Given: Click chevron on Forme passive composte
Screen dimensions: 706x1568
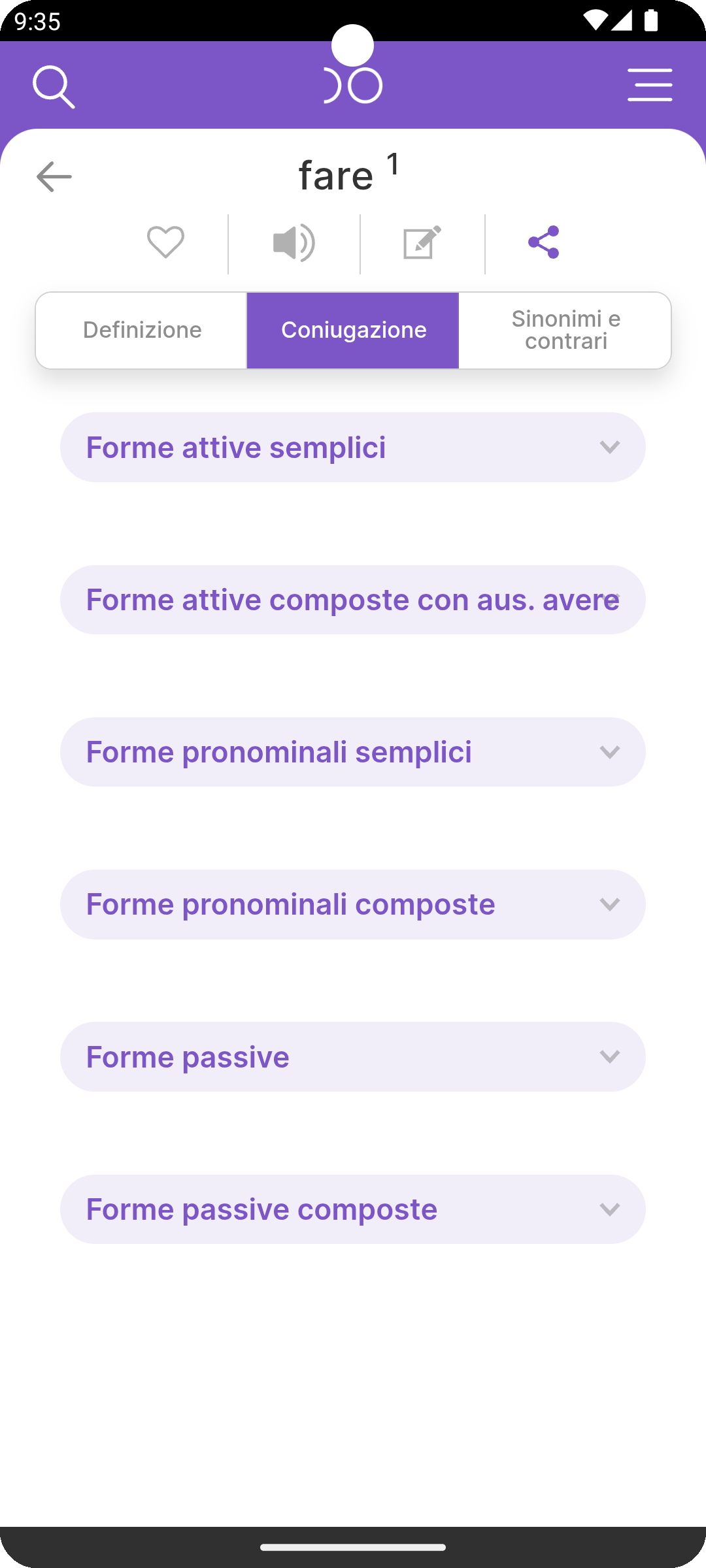Looking at the screenshot, I should point(609,1209).
